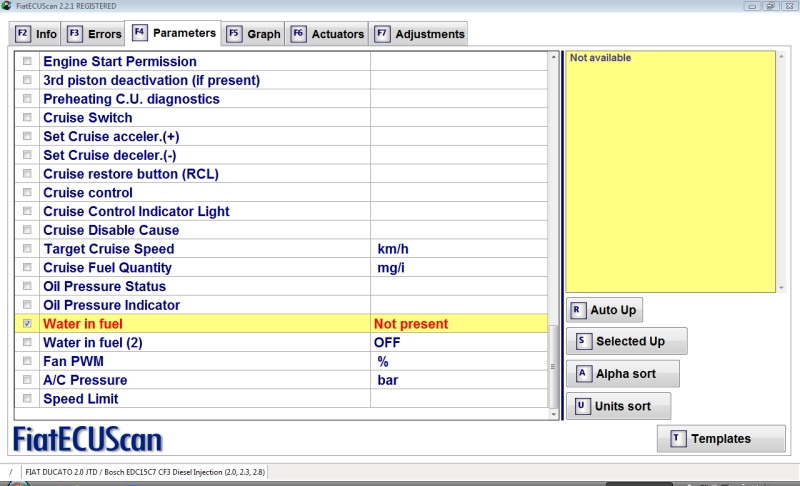Select the Parameters tab
This screenshot has width=800, height=486.
coord(173,33)
